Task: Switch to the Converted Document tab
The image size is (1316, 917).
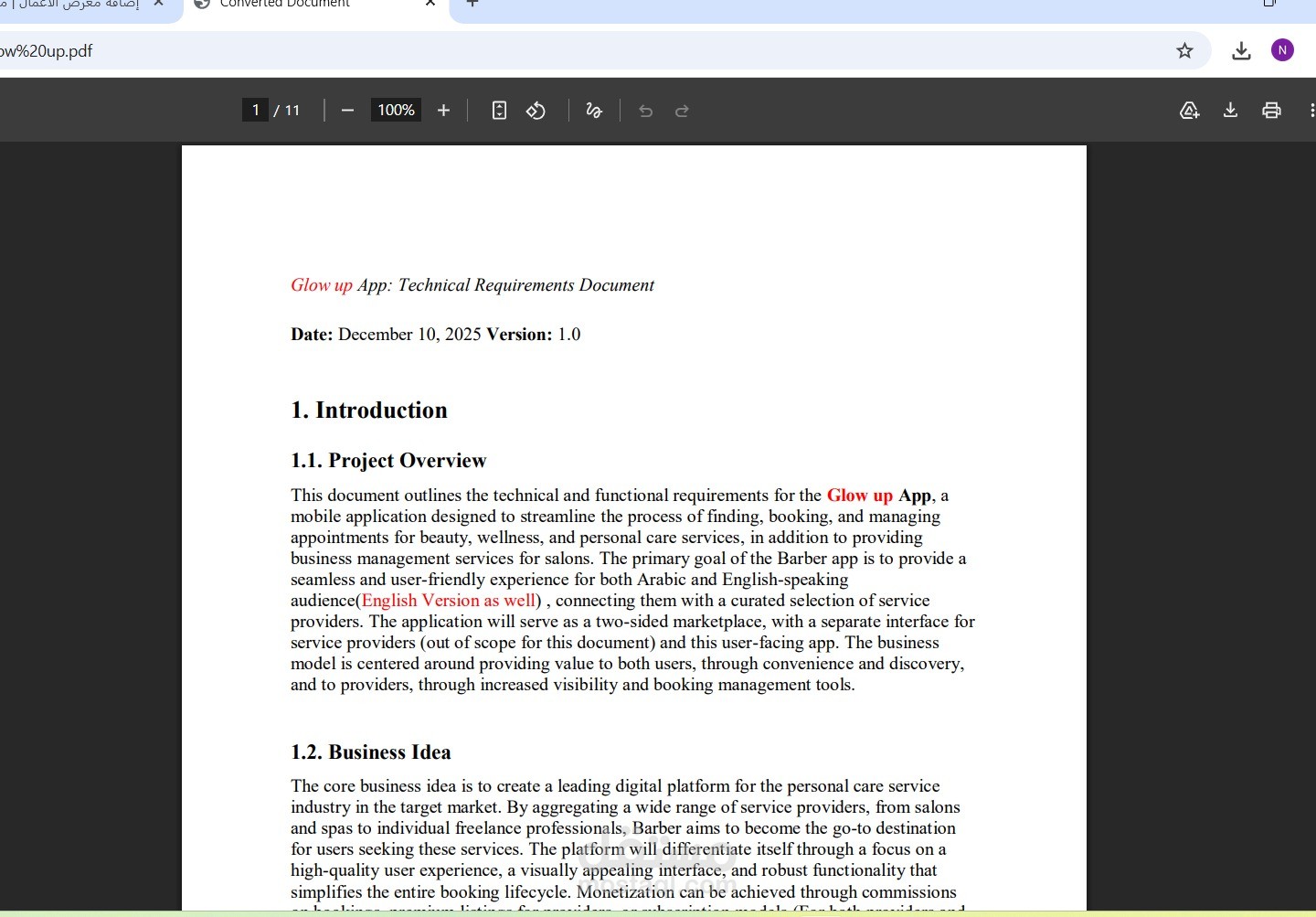Action: (x=314, y=5)
